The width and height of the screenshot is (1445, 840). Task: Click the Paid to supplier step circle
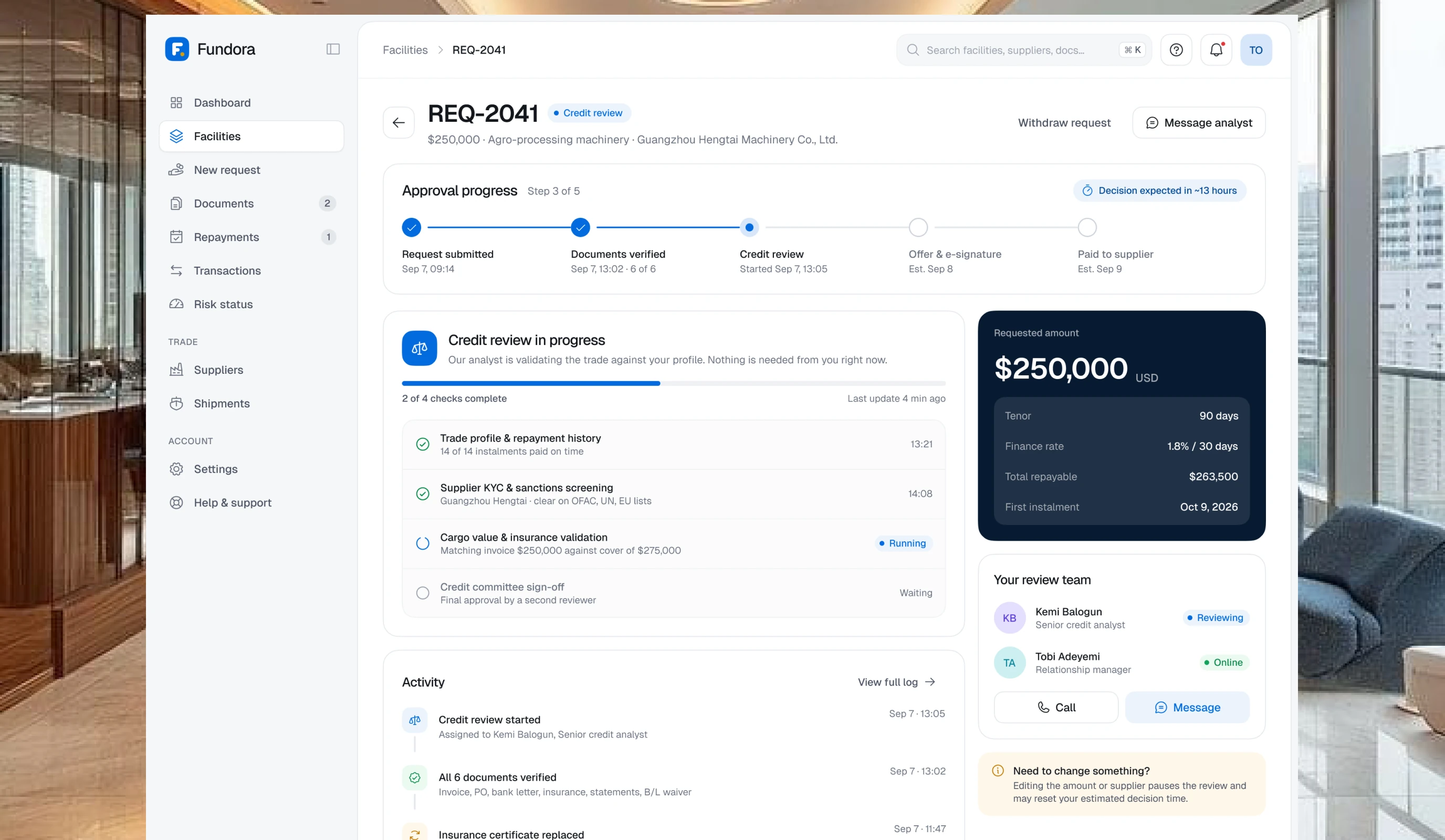click(x=1086, y=228)
